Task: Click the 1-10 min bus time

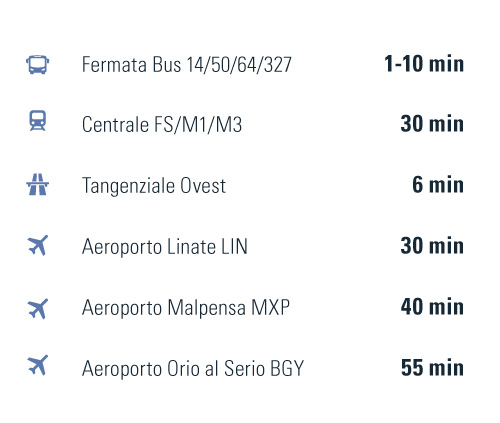Action: point(424,64)
